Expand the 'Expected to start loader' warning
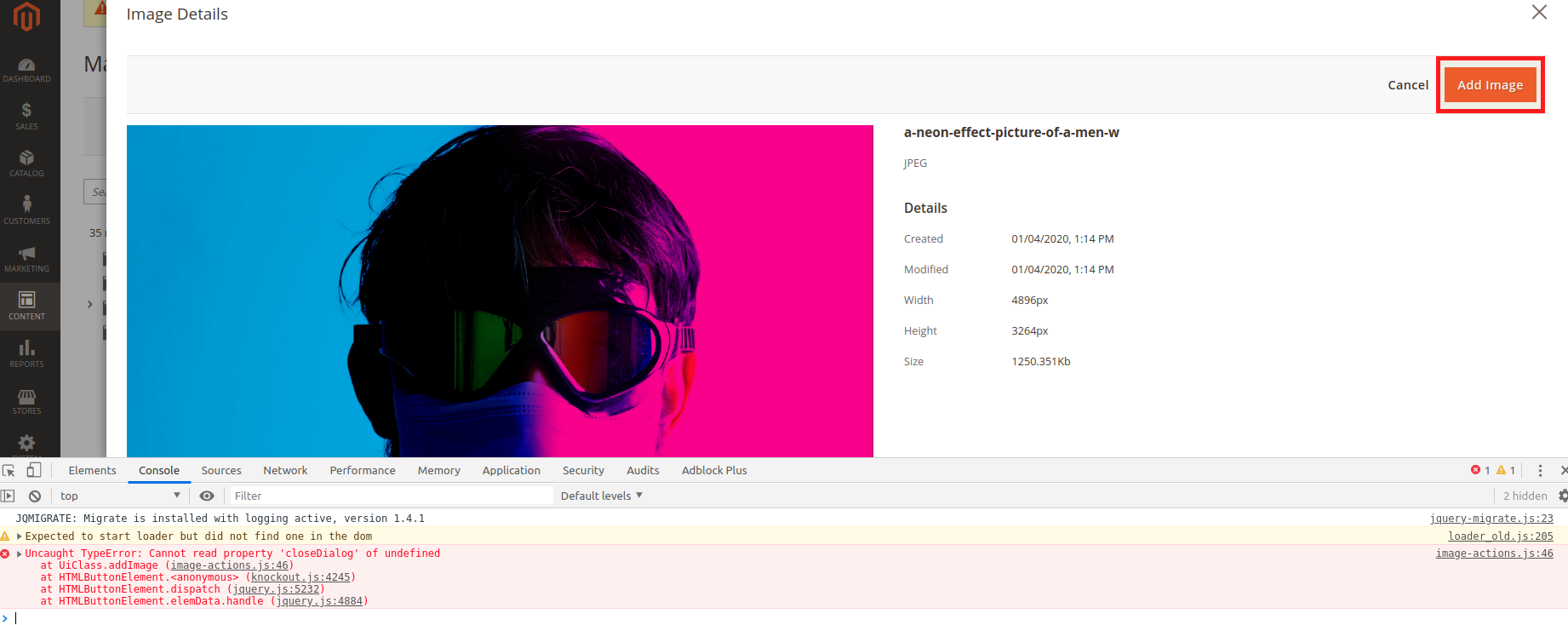Screen dimensions: 1568x625 20,536
